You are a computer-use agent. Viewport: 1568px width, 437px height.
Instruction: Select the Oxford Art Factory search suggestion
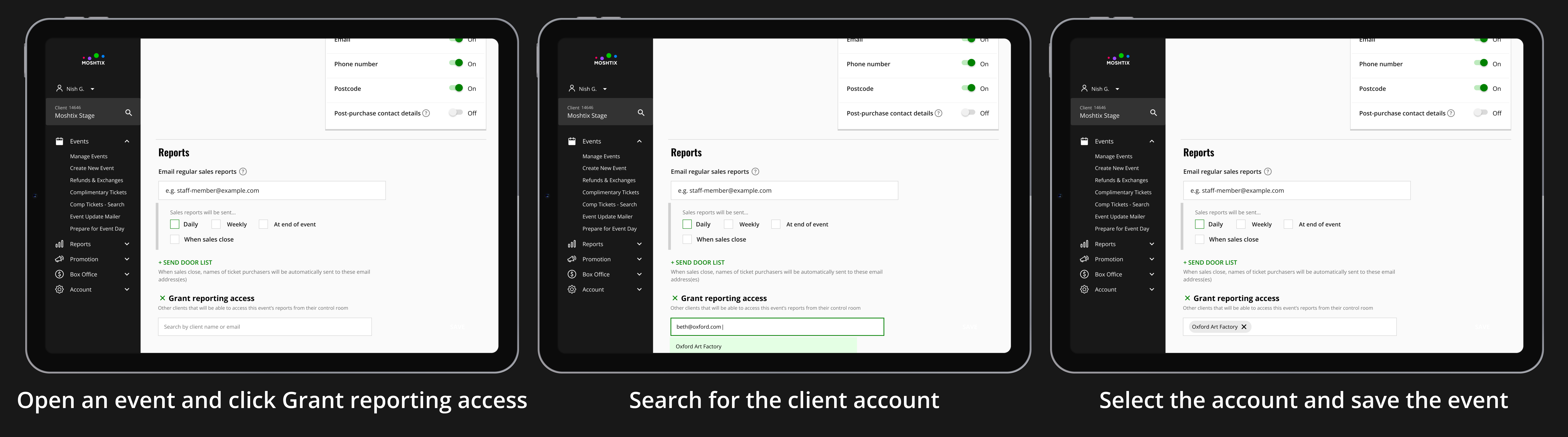763,346
